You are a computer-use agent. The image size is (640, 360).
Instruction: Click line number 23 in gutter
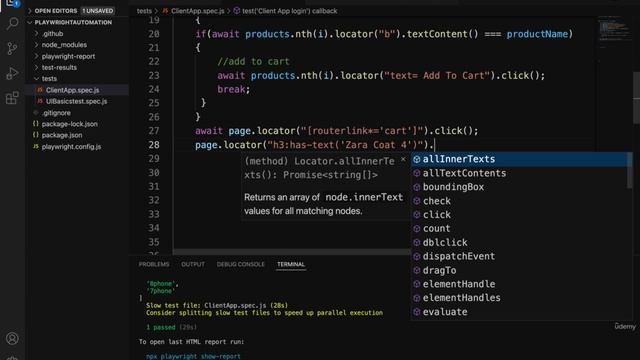click(x=154, y=76)
